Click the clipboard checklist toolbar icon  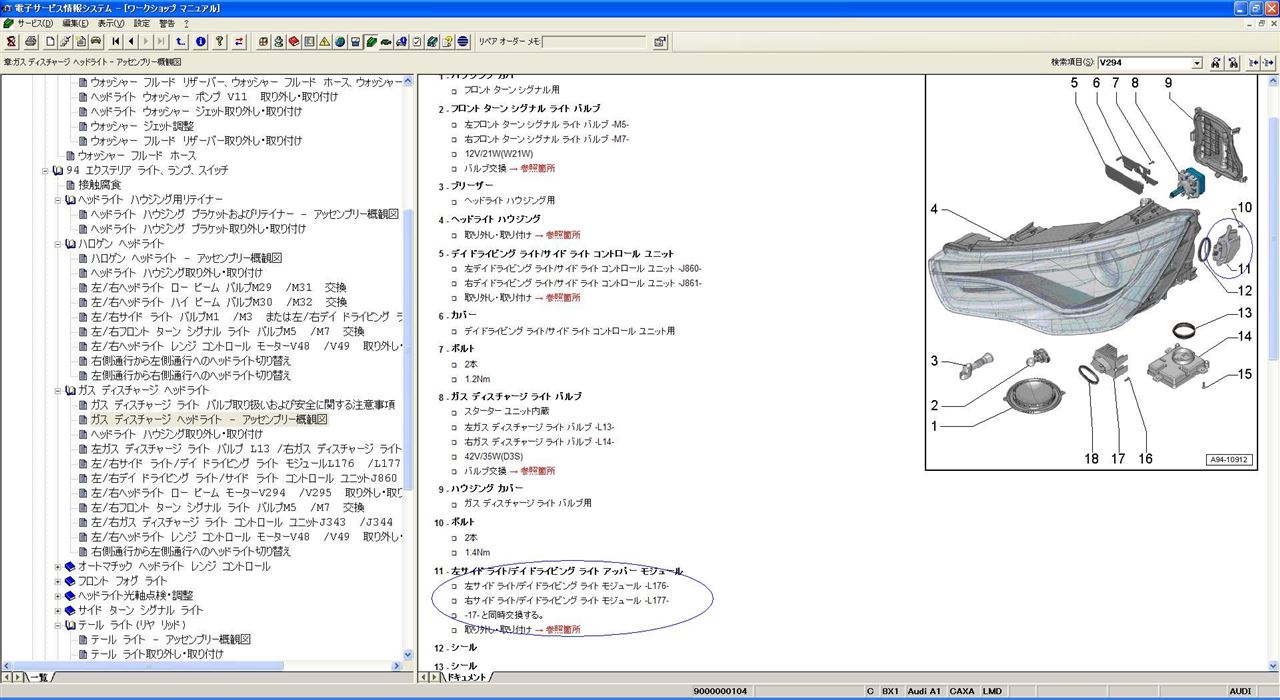click(x=417, y=42)
